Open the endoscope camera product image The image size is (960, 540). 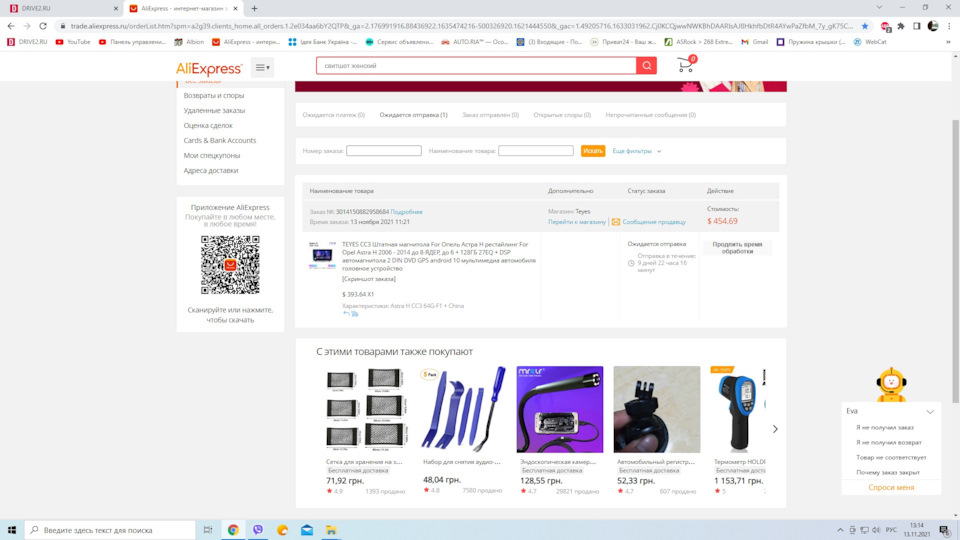click(x=560, y=409)
